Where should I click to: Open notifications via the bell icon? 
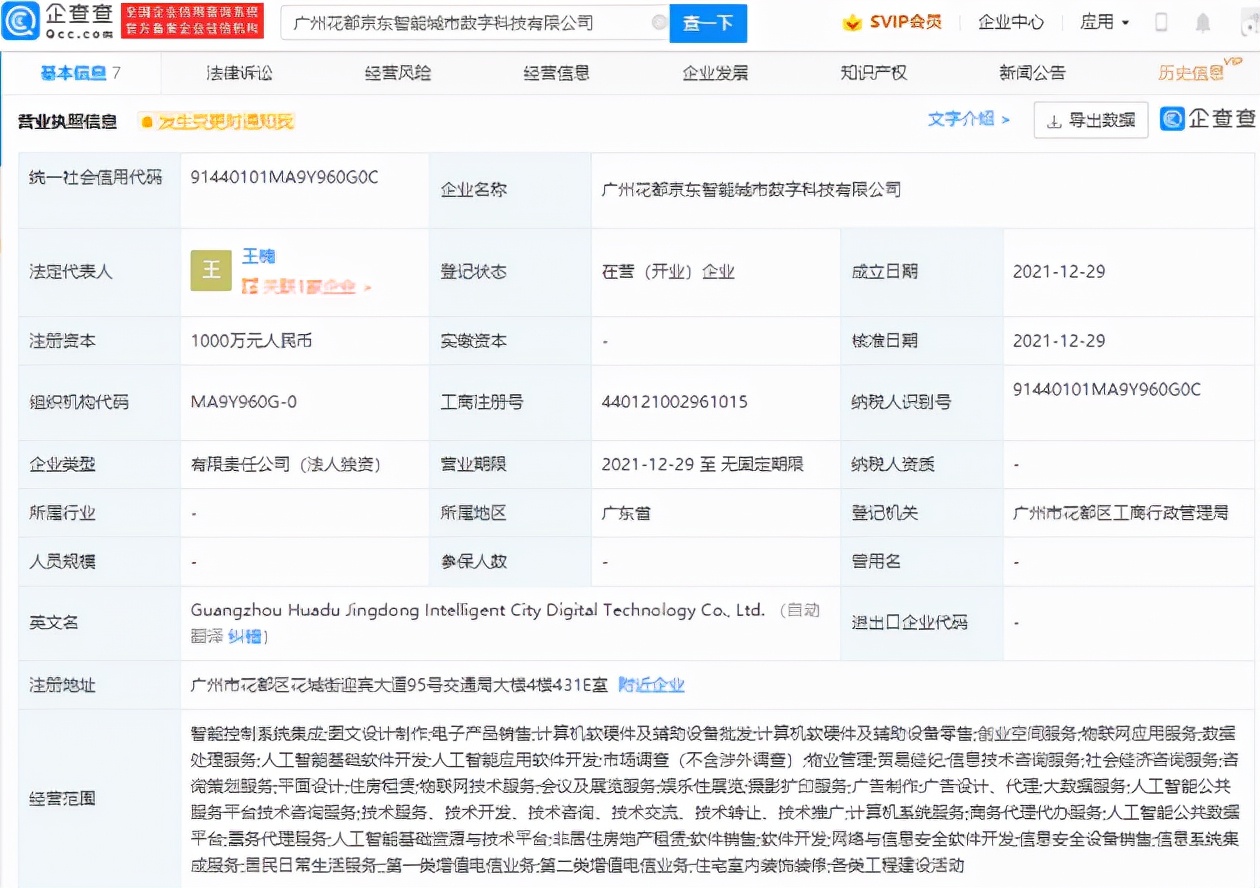pyautogui.click(x=1201, y=22)
